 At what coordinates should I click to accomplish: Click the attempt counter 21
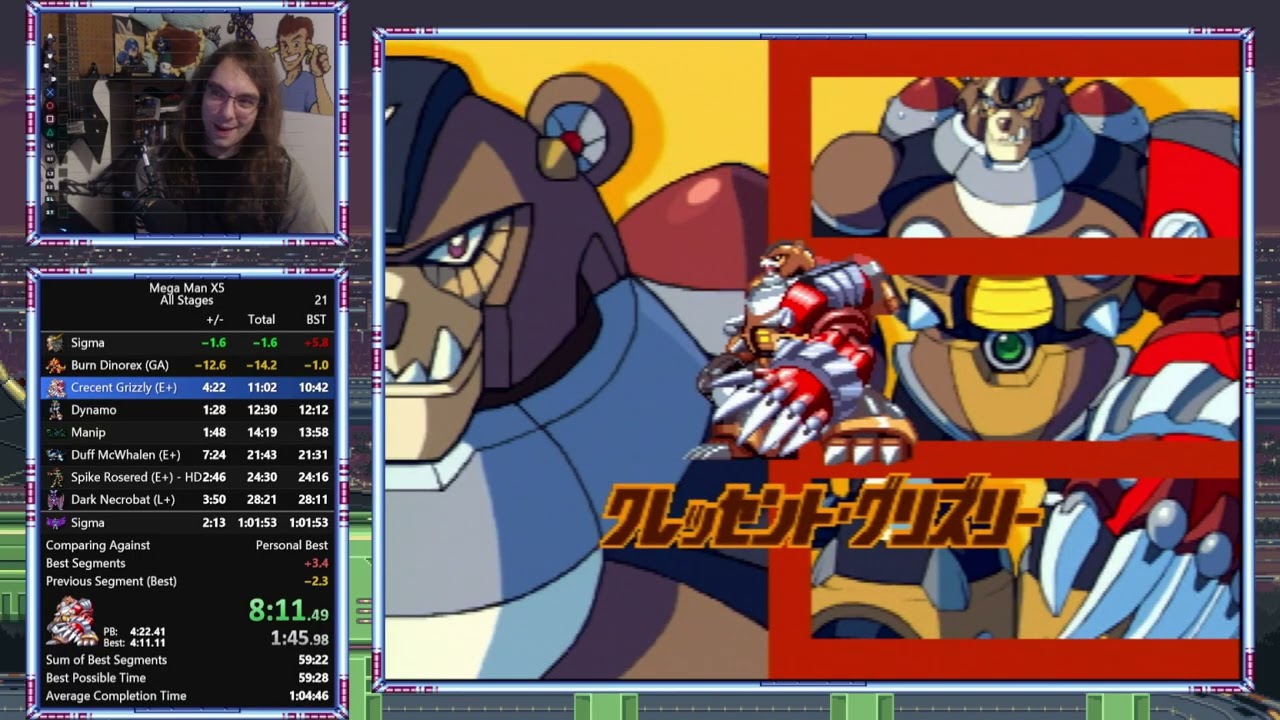coord(321,300)
